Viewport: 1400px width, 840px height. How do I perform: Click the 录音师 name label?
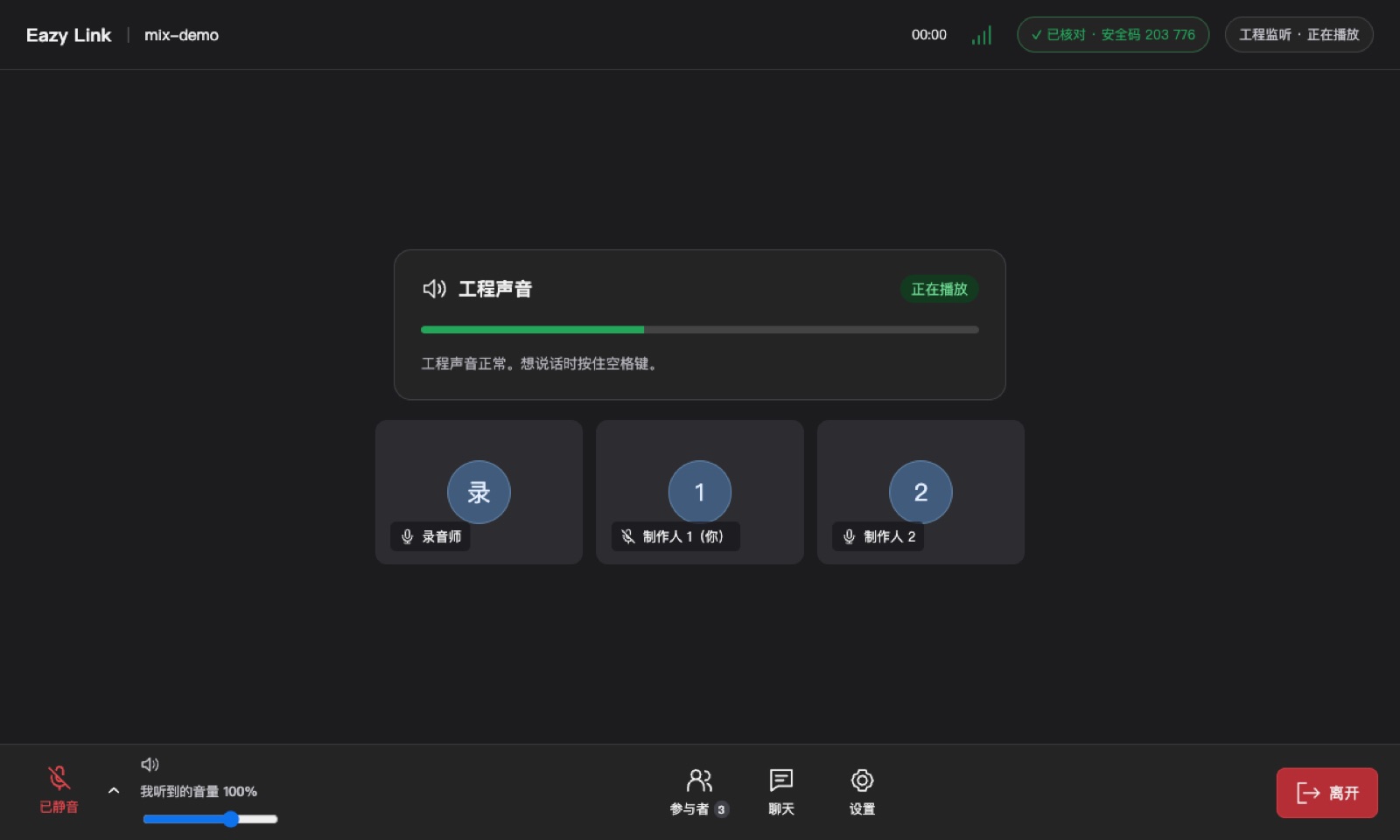point(442,536)
